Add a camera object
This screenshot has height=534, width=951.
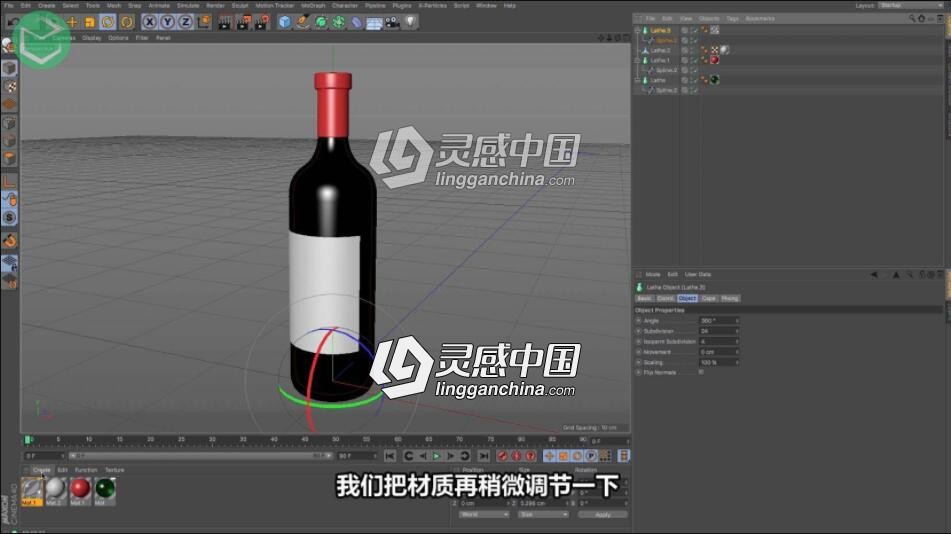[392, 22]
